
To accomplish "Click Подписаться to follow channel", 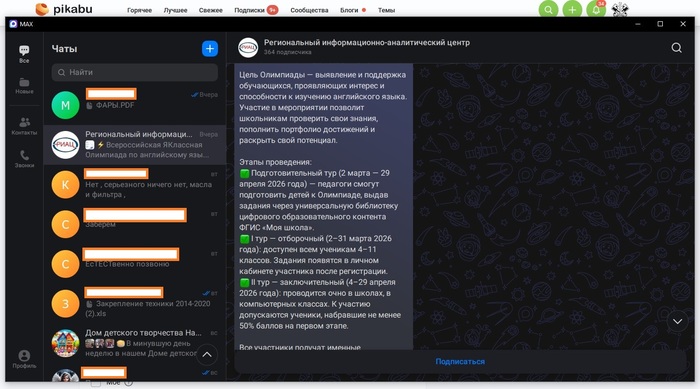I will [x=460, y=362].
